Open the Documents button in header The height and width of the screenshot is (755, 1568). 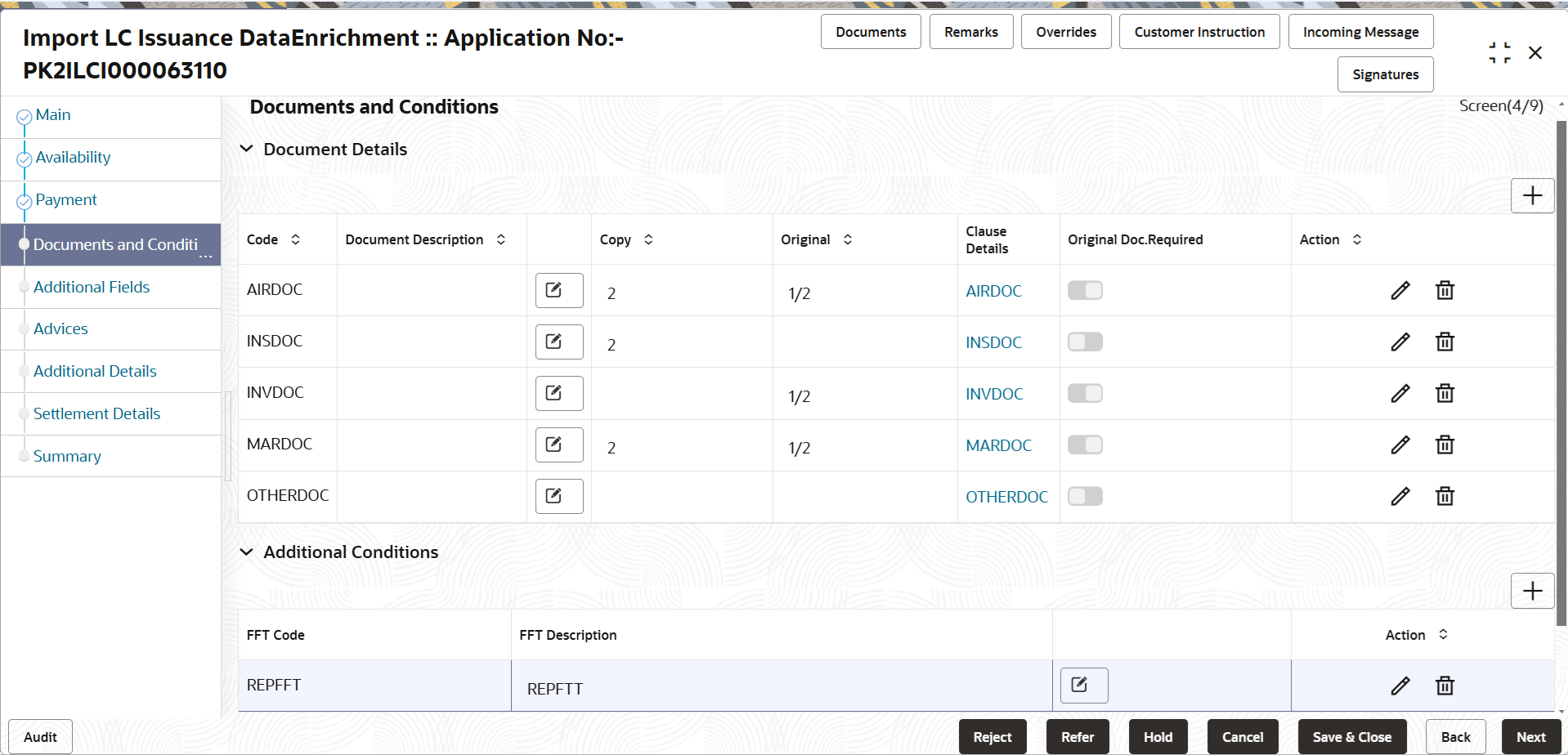pos(871,32)
